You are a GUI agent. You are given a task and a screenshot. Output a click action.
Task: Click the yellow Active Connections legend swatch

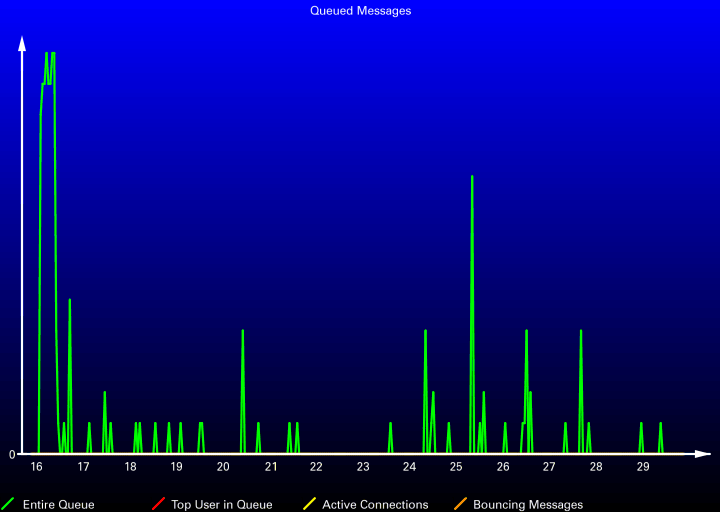[309, 504]
